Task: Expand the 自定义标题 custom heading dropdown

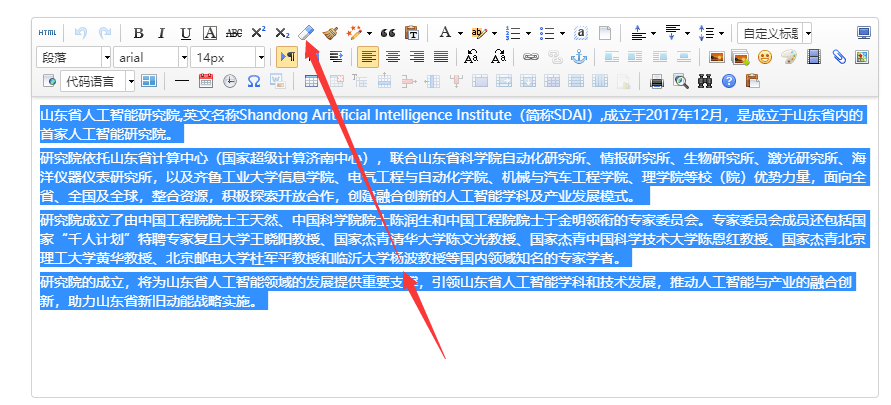Action: pos(775,33)
